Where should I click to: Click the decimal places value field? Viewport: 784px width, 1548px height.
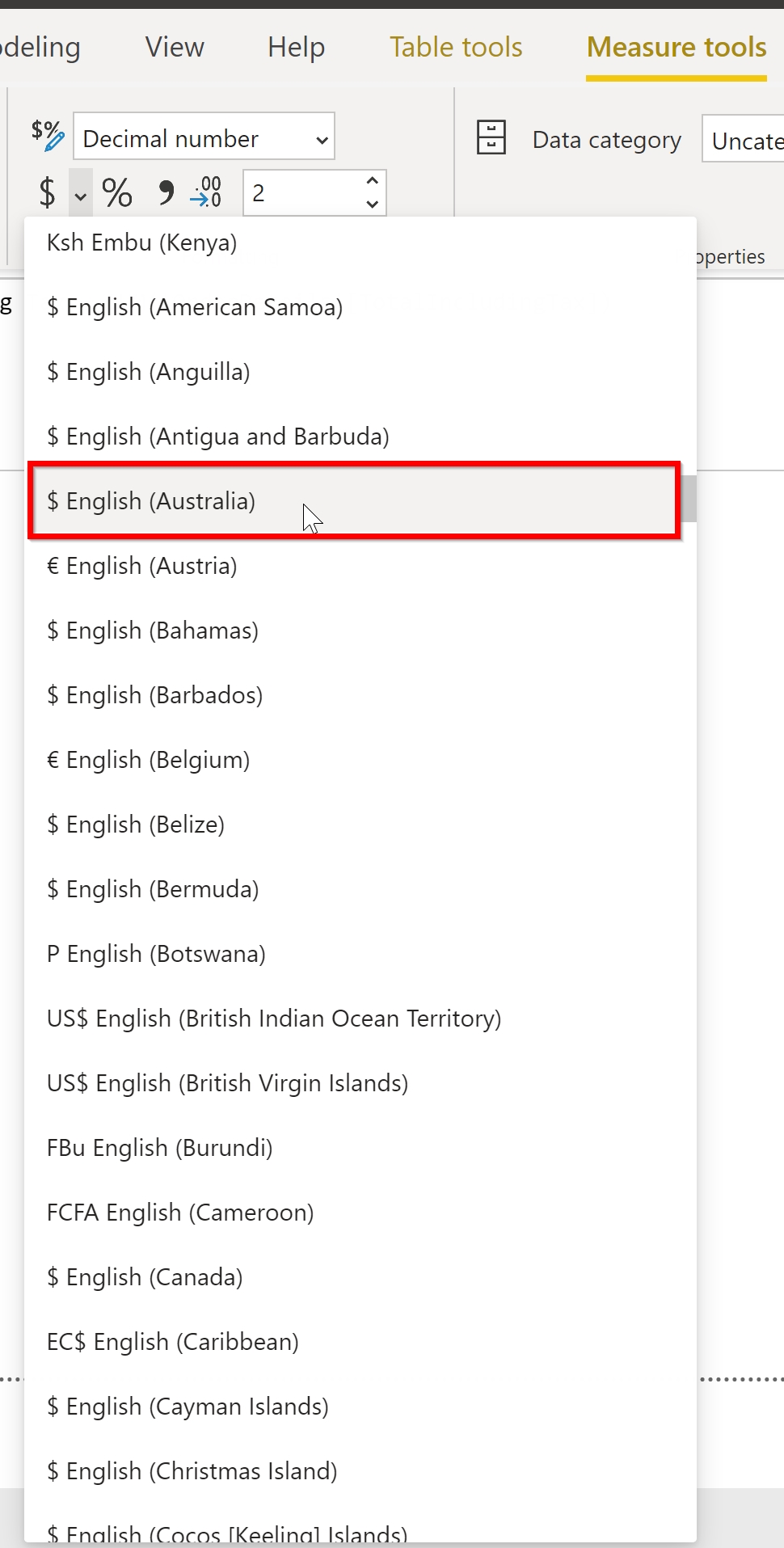click(299, 192)
